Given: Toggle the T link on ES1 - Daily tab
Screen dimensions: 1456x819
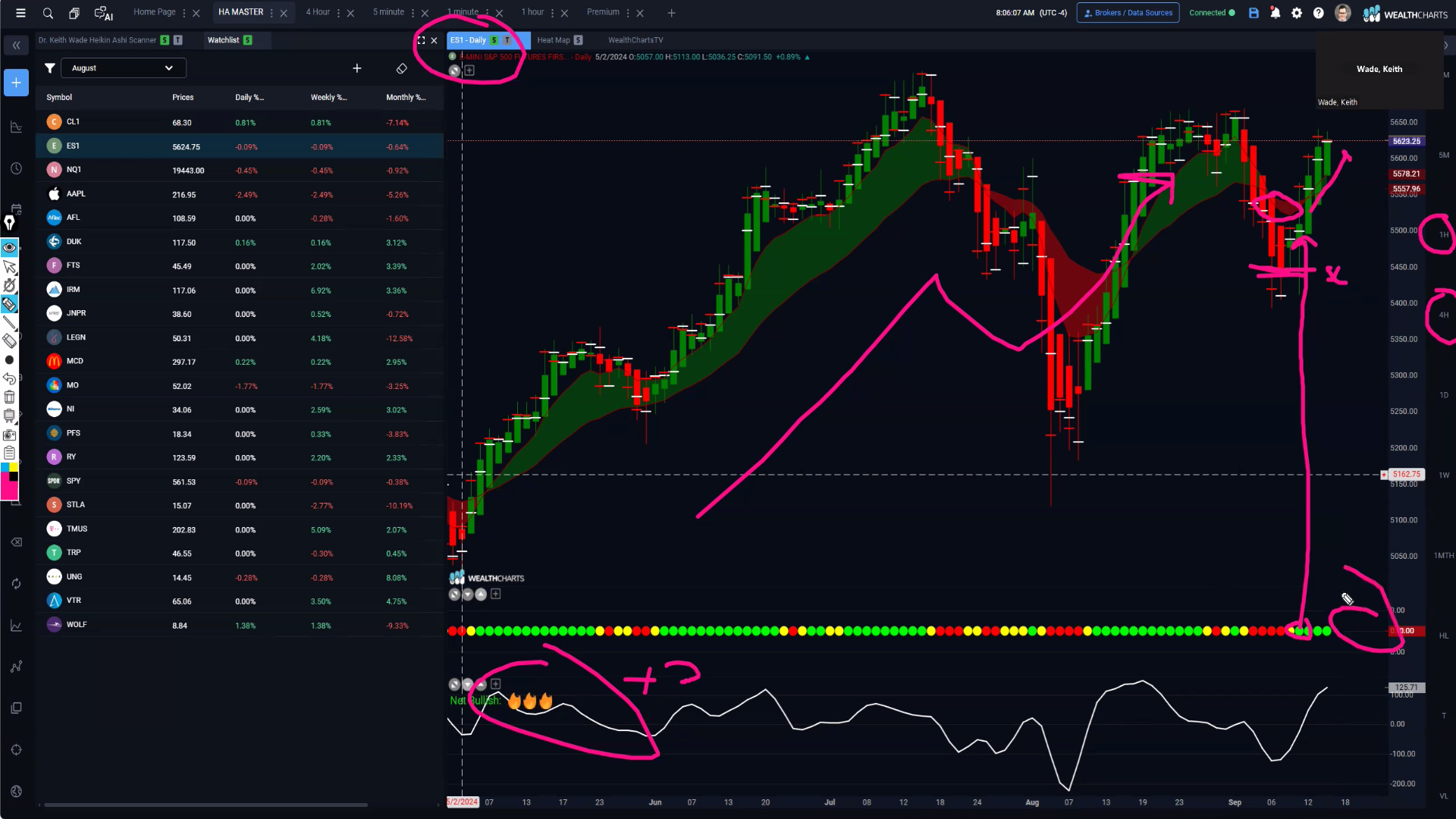Looking at the screenshot, I should (x=507, y=40).
